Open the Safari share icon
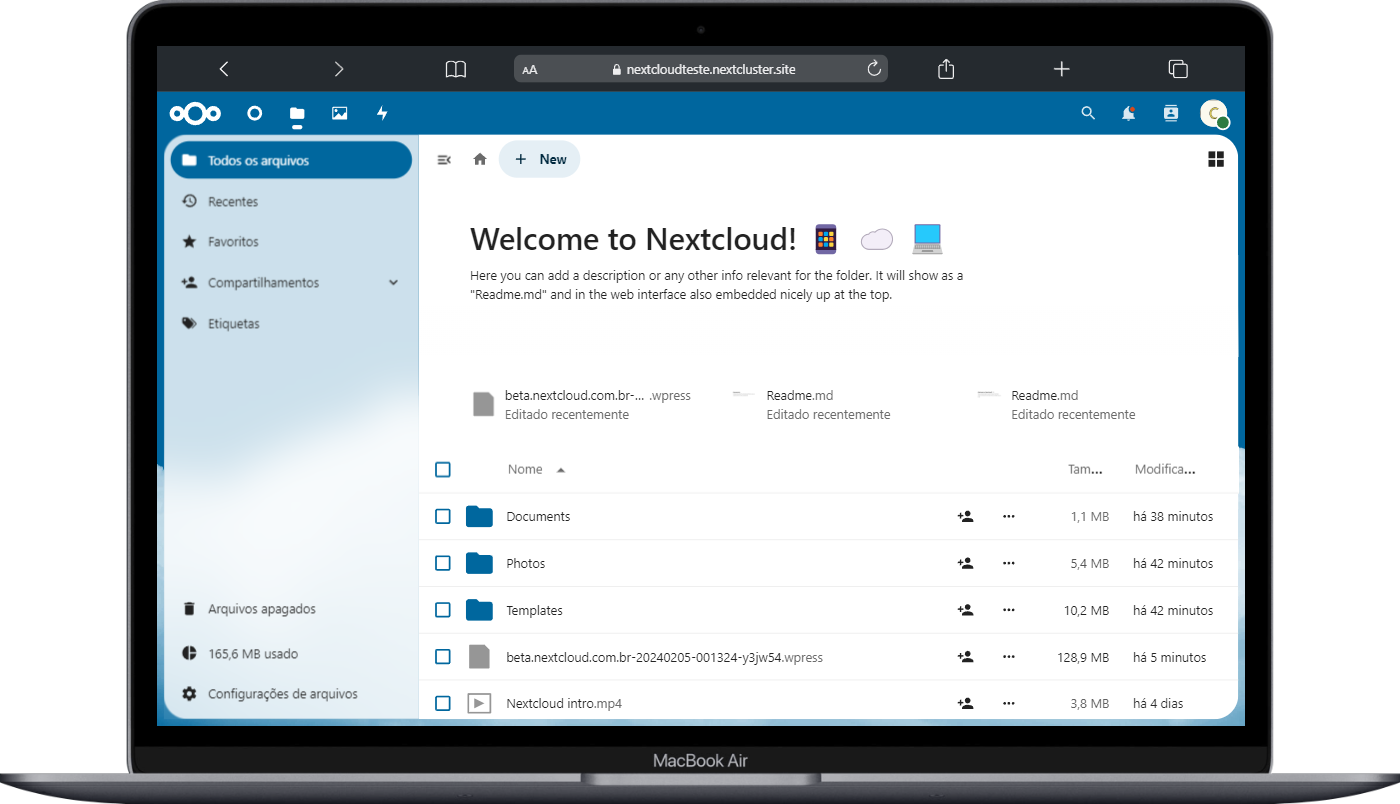This screenshot has height=804, width=1400. click(946, 68)
